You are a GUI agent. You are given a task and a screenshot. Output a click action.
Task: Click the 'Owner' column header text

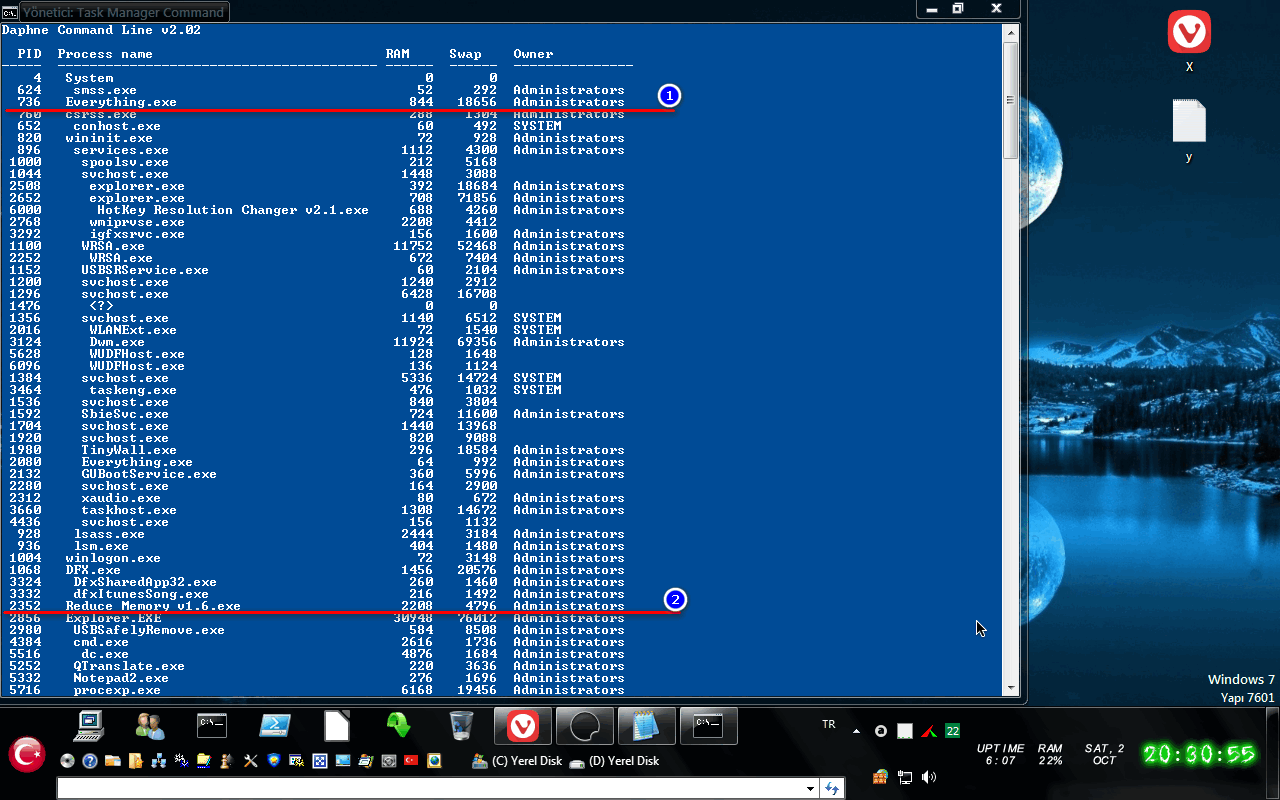533,54
